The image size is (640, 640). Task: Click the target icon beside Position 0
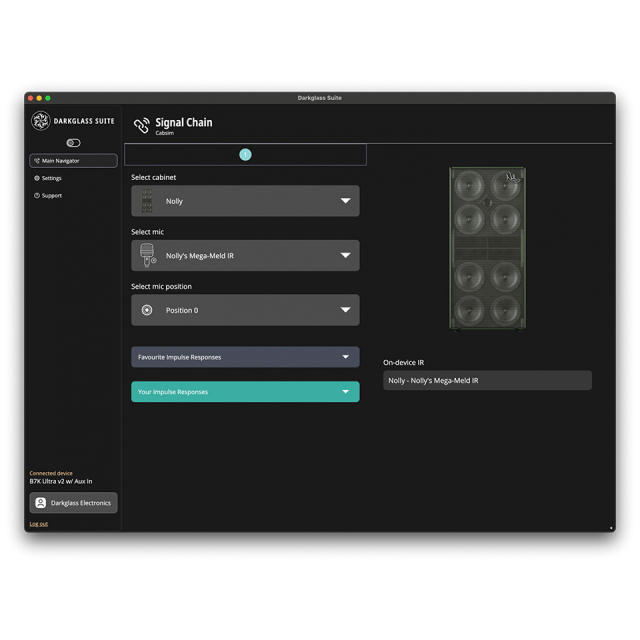pos(147,310)
